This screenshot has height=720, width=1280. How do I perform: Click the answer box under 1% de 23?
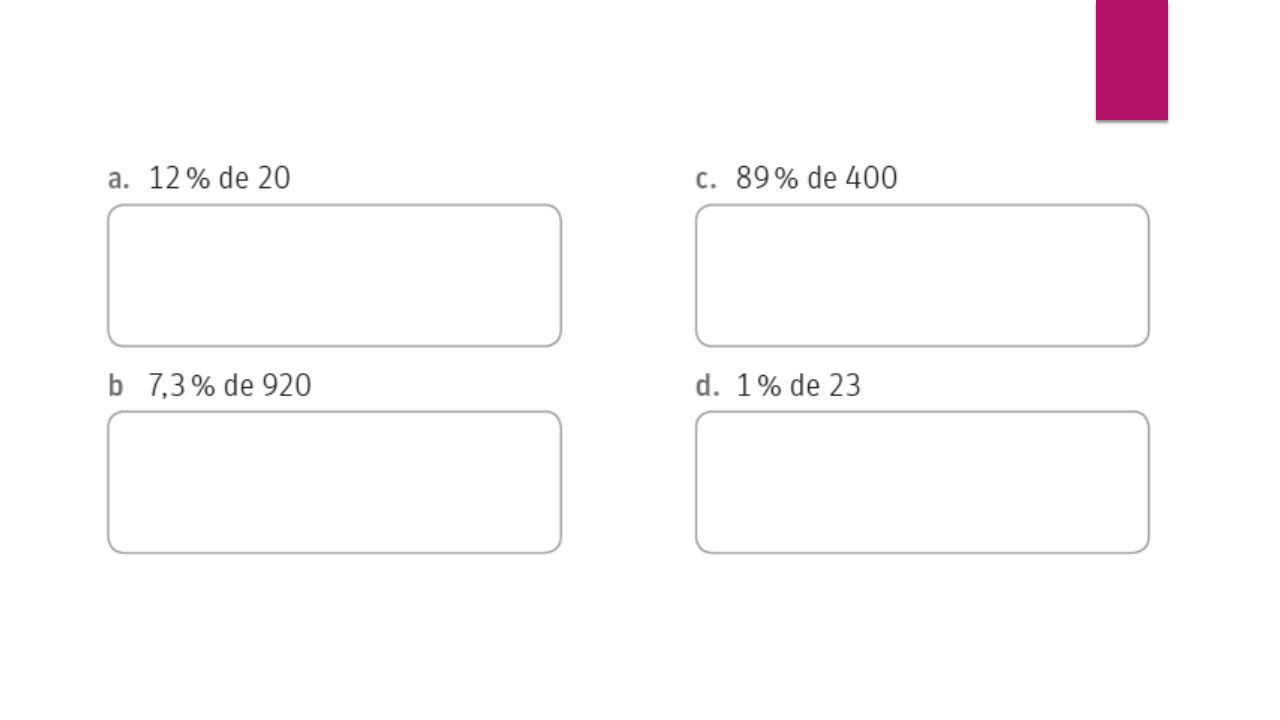click(922, 482)
